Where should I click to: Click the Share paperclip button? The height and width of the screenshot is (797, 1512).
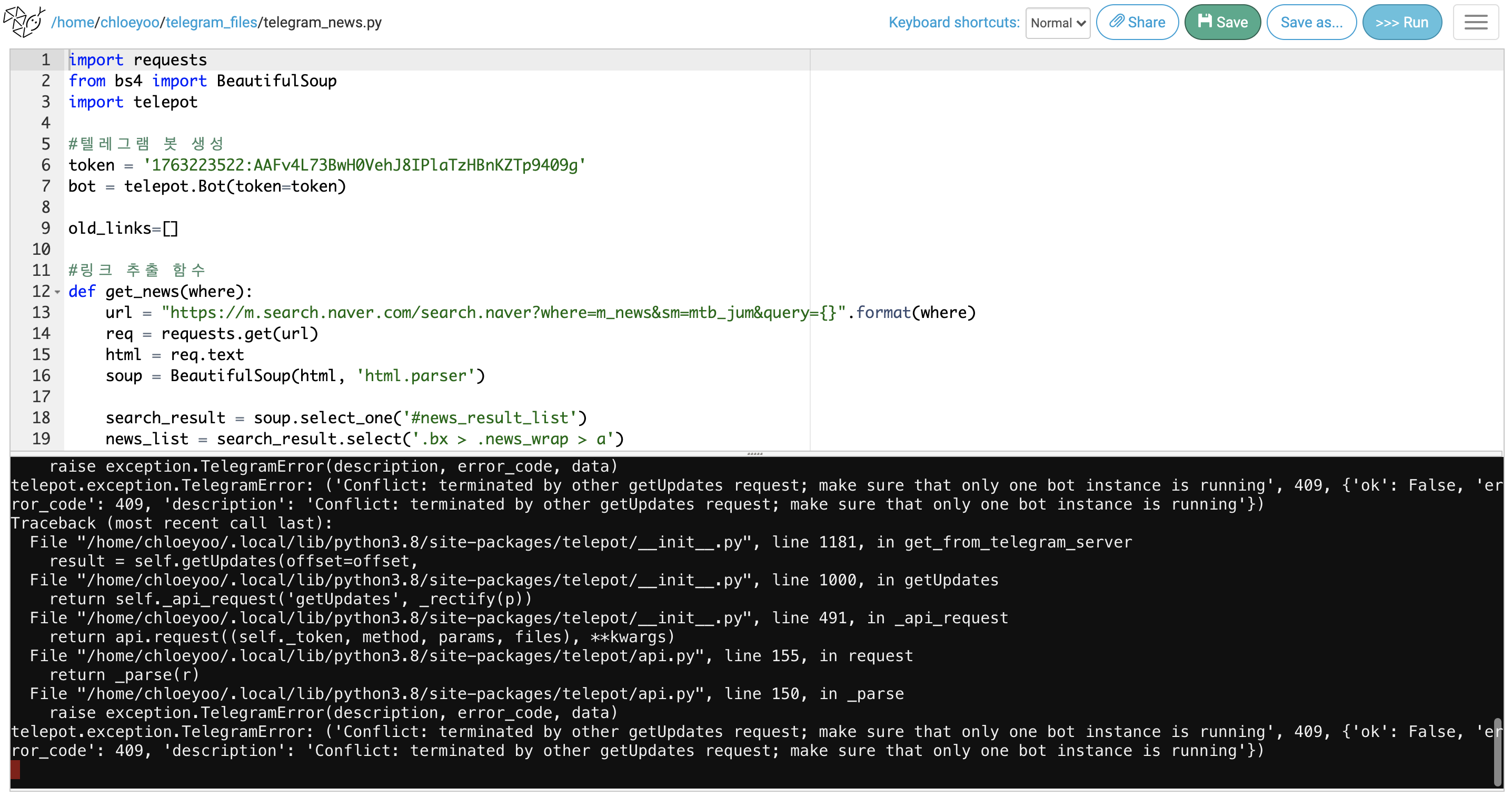(1136, 22)
